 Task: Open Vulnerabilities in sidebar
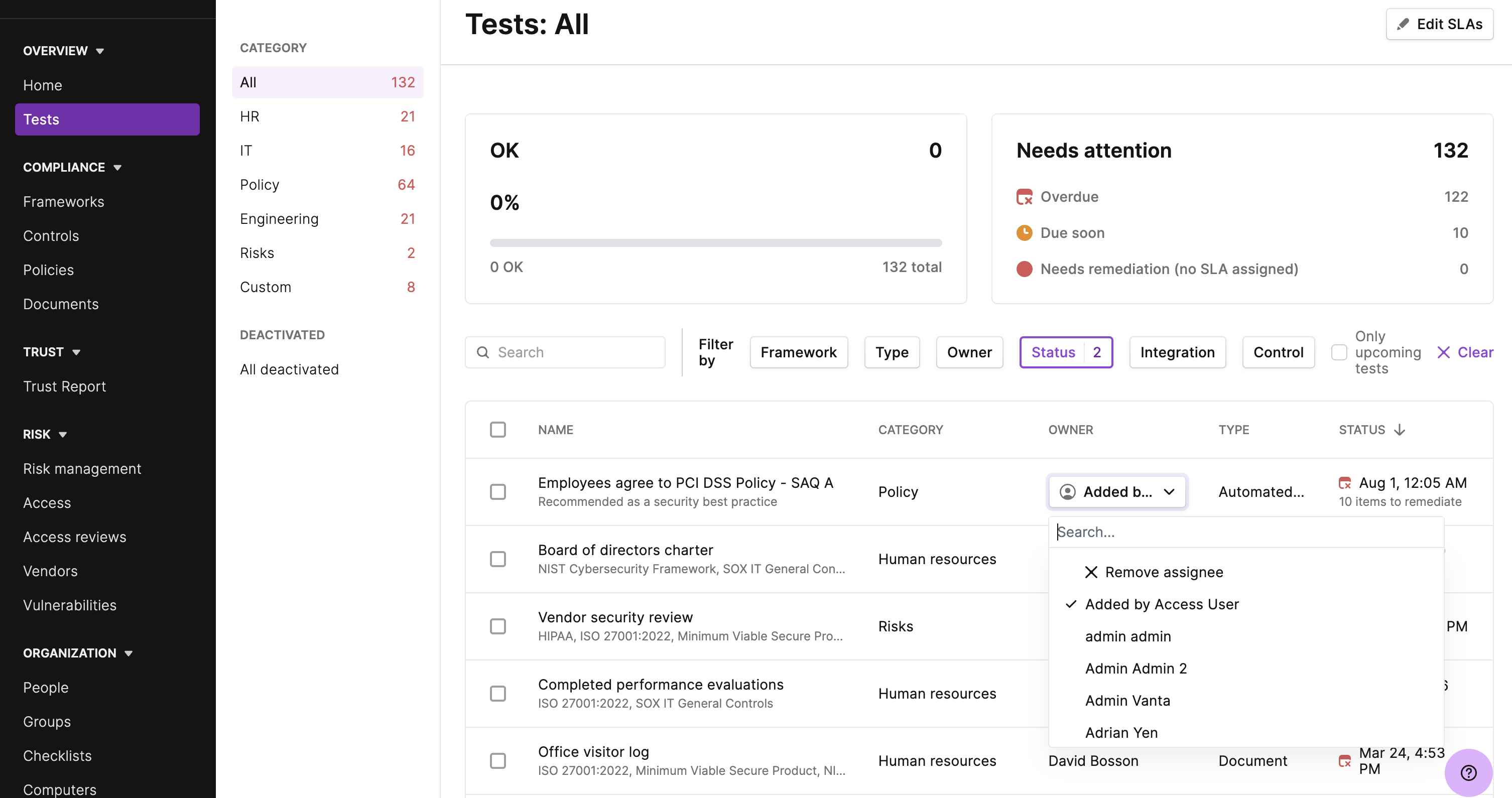click(70, 605)
